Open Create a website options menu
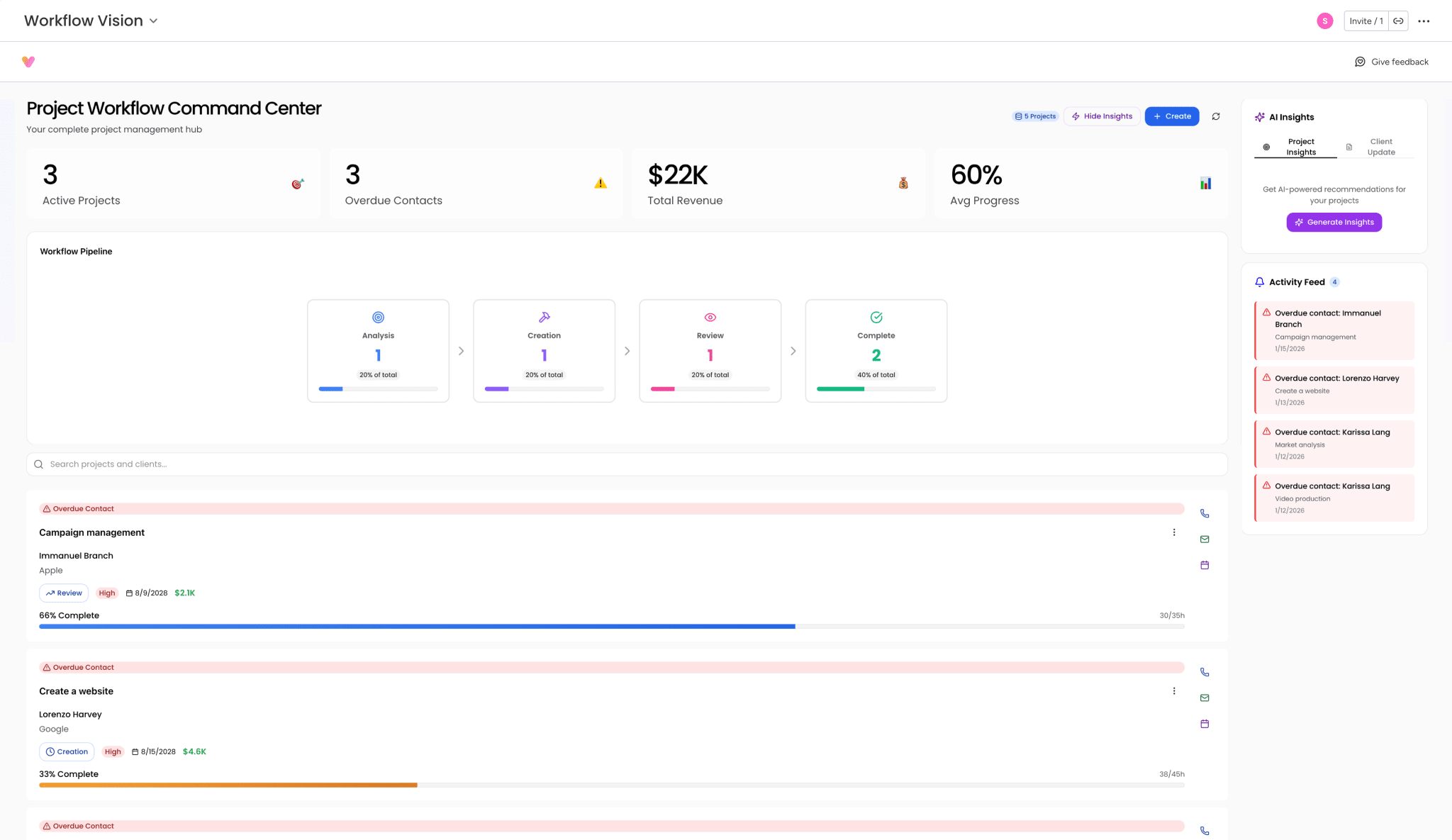 click(1174, 691)
